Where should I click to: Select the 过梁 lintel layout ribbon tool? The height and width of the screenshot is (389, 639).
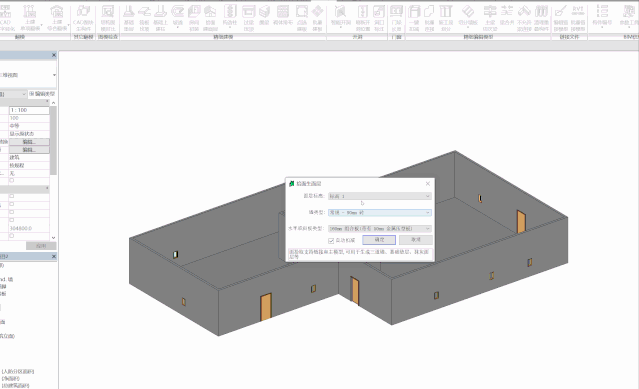click(249, 17)
